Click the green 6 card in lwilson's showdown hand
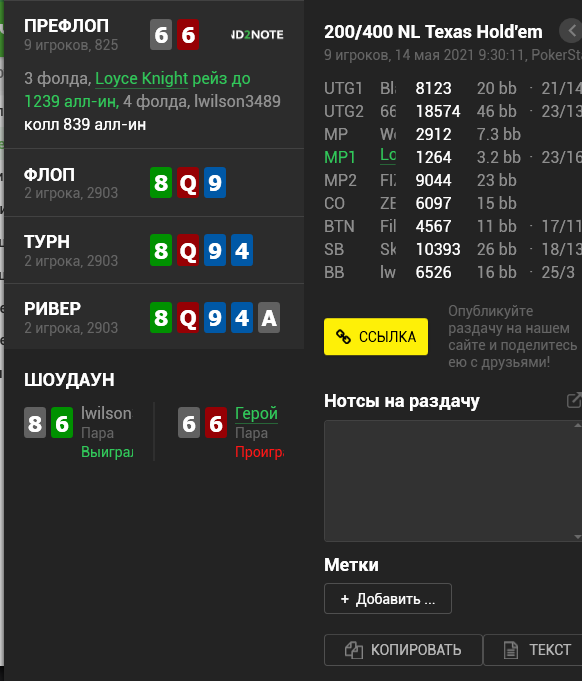The image size is (582, 681). [x=62, y=423]
